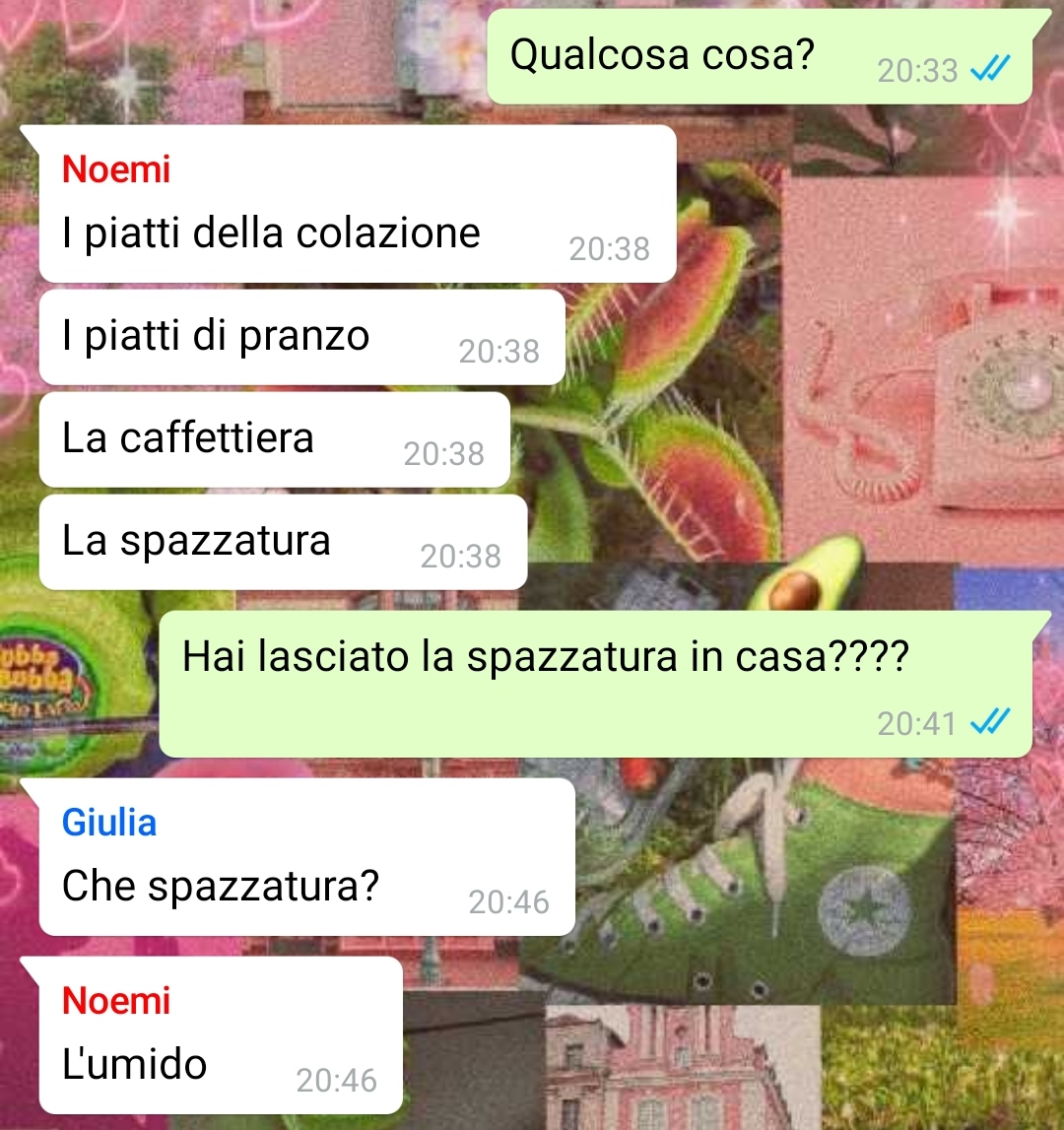Tap the 20:46 timestamp in Giulia's message

pos(509,902)
